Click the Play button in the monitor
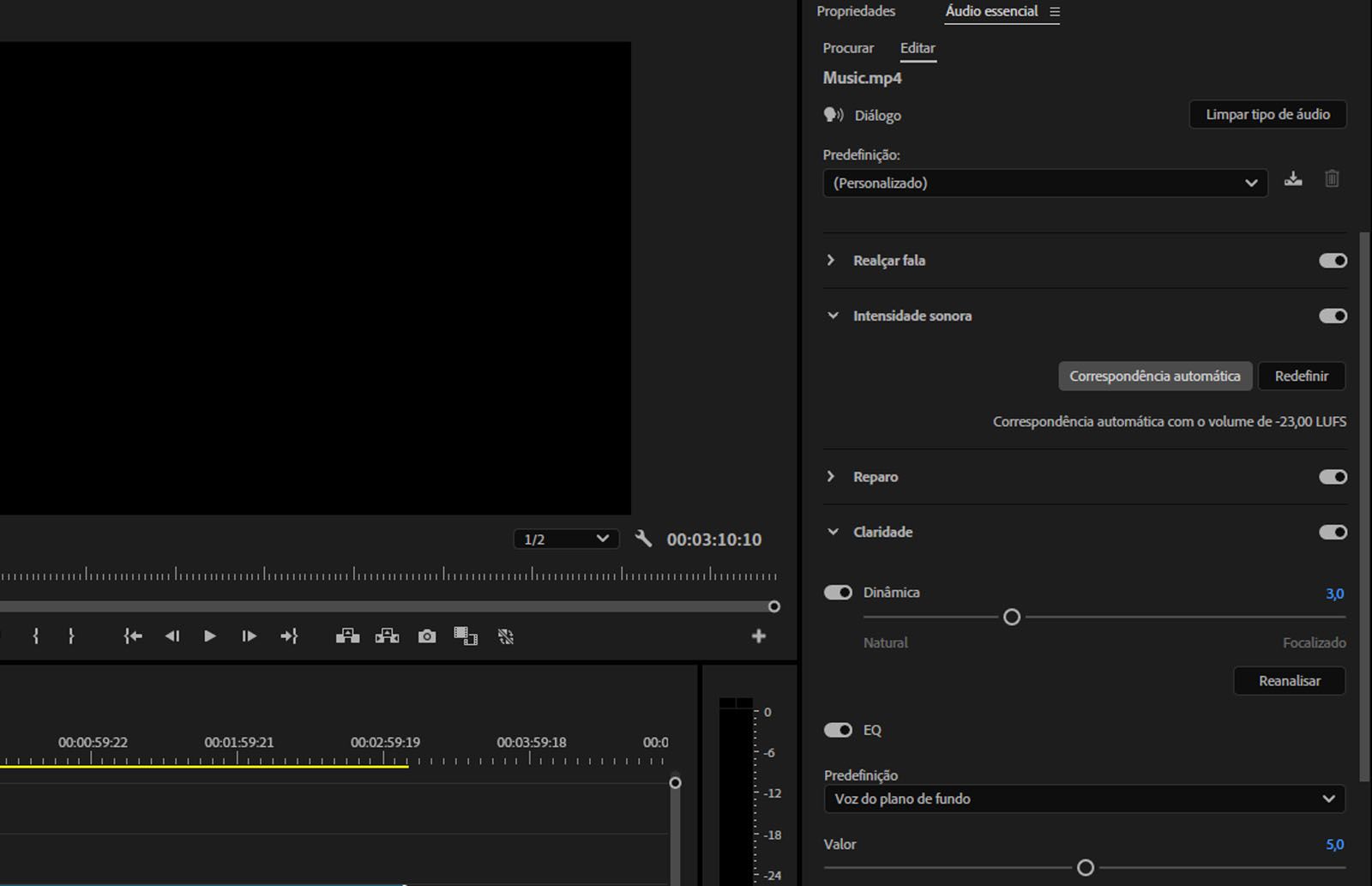Viewport: 1372px width, 886px height. click(x=209, y=636)
